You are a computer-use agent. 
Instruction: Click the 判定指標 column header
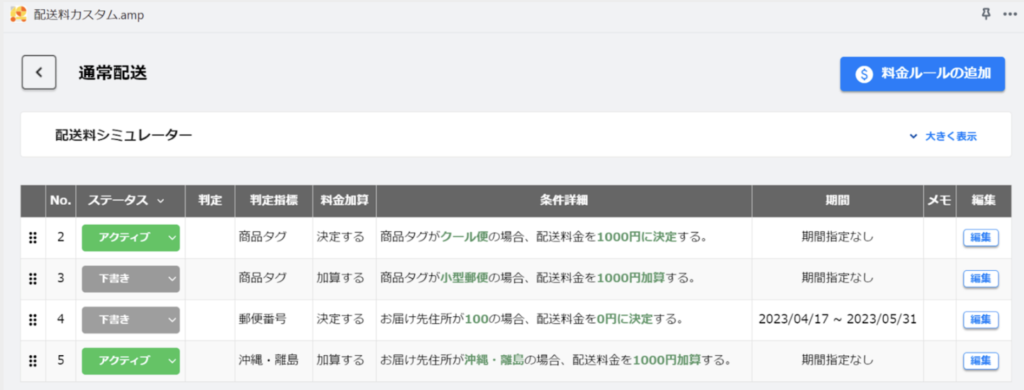(274, 201)
